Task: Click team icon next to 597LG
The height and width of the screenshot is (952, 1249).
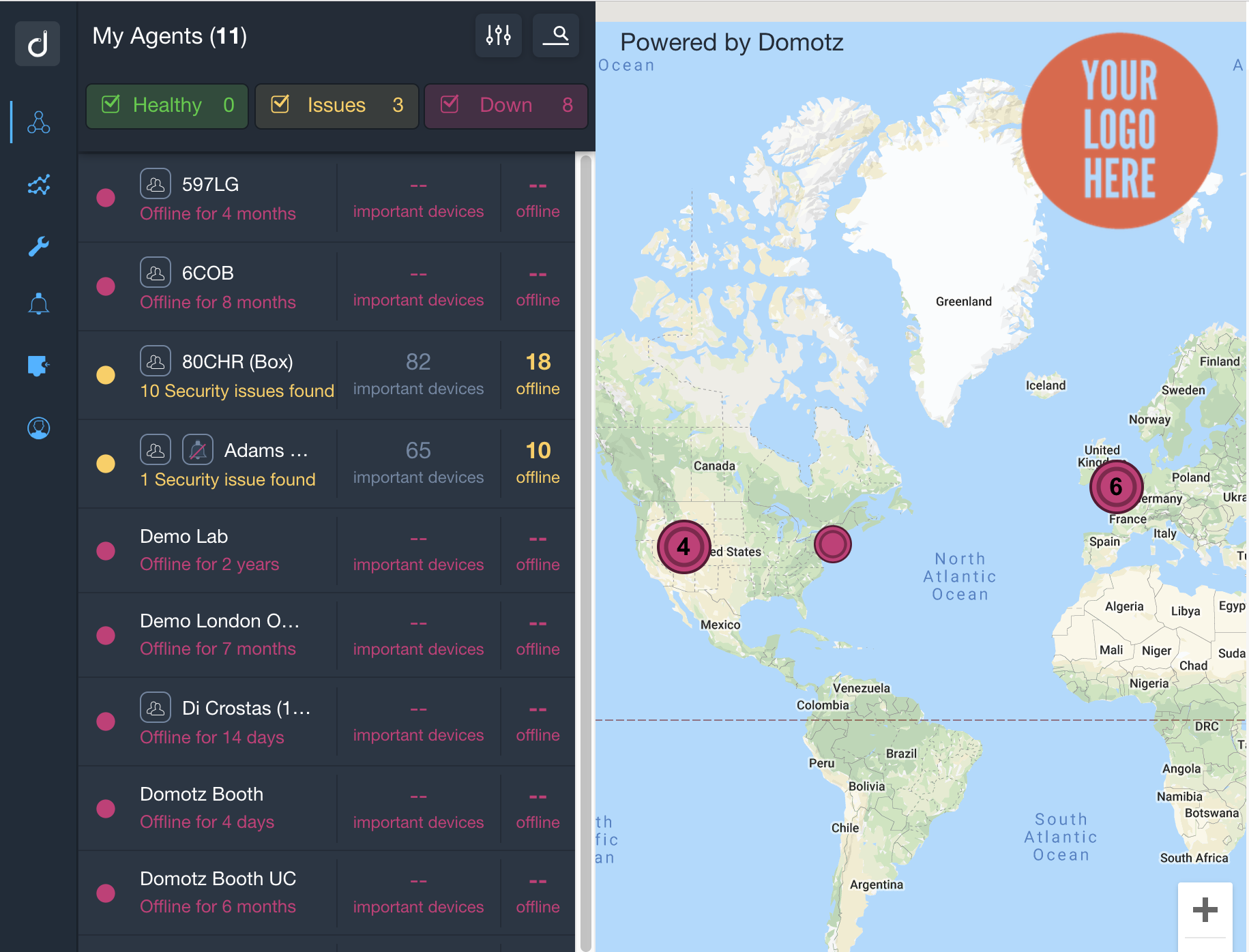Action: click(156, 183)
